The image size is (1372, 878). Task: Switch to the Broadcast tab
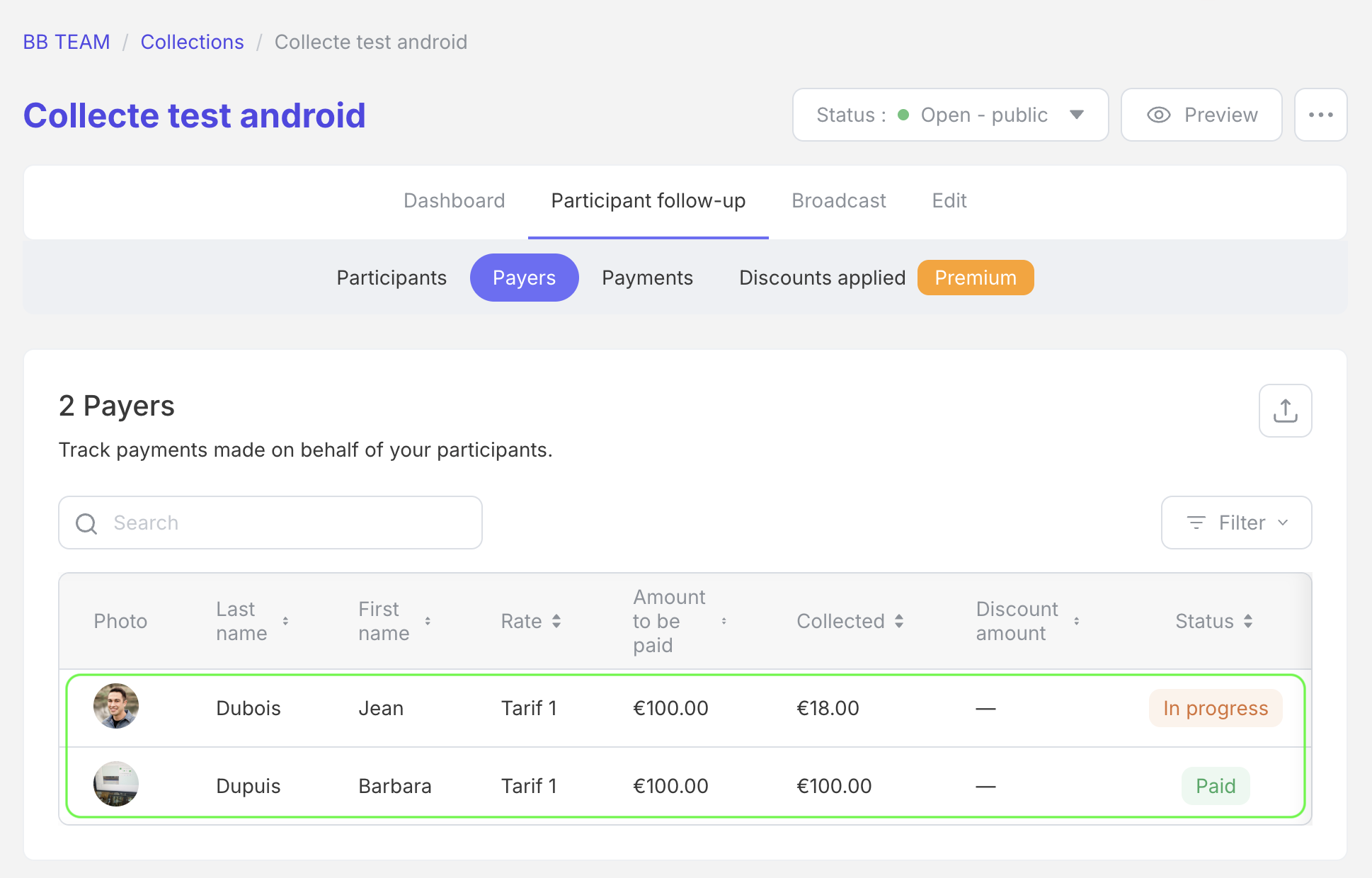tap(838, 200)
